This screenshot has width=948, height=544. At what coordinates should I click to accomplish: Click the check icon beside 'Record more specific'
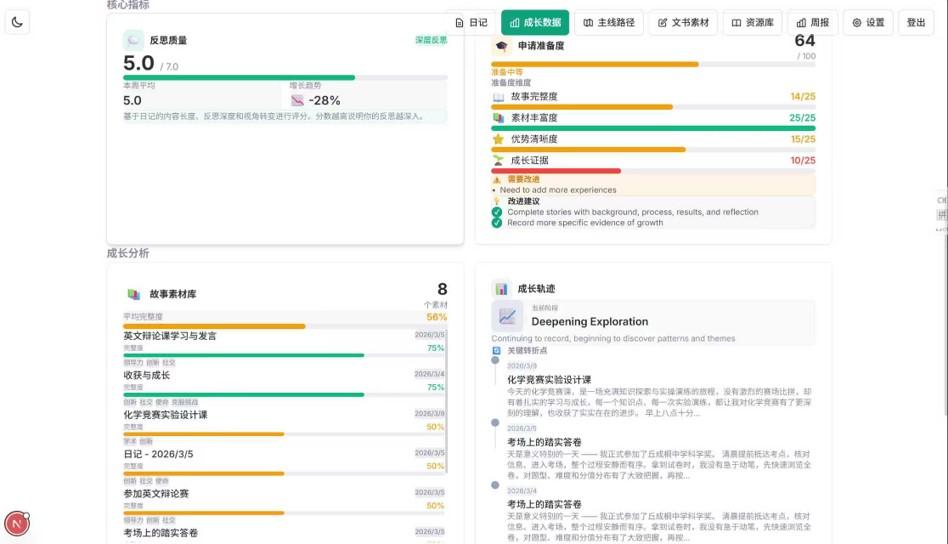coord(497,223)
